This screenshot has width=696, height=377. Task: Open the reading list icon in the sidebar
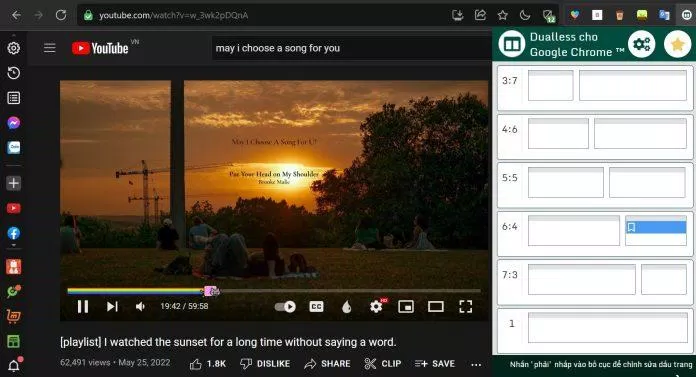tap(13, 98)
